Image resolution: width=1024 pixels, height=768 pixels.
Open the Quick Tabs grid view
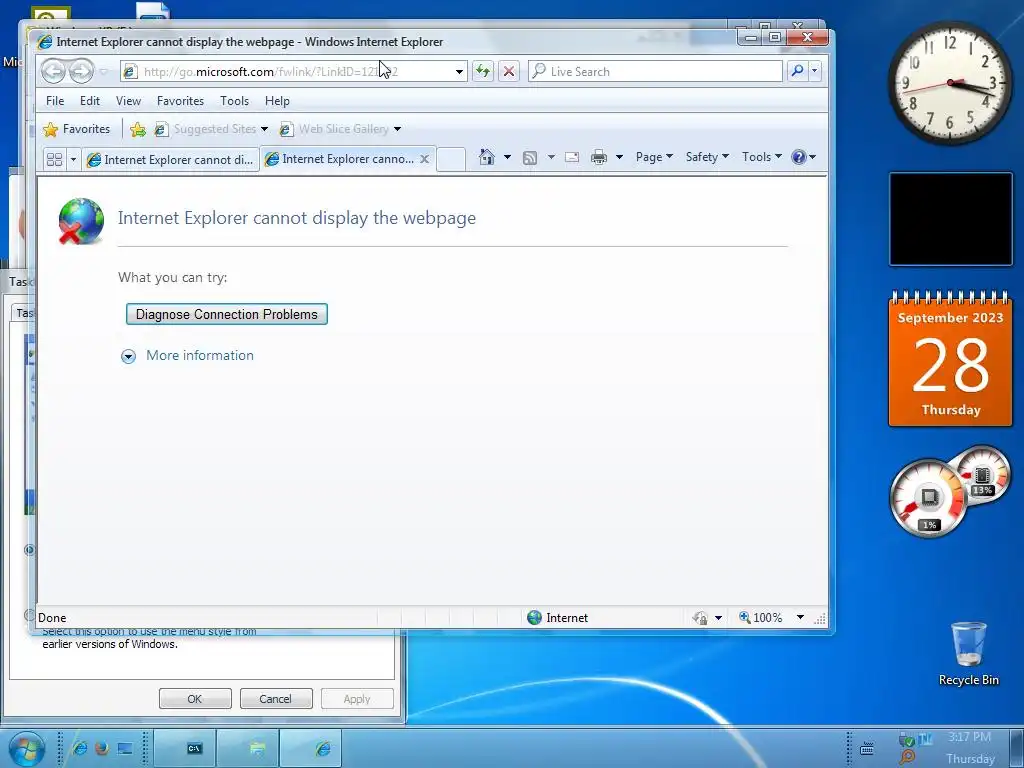55,159
